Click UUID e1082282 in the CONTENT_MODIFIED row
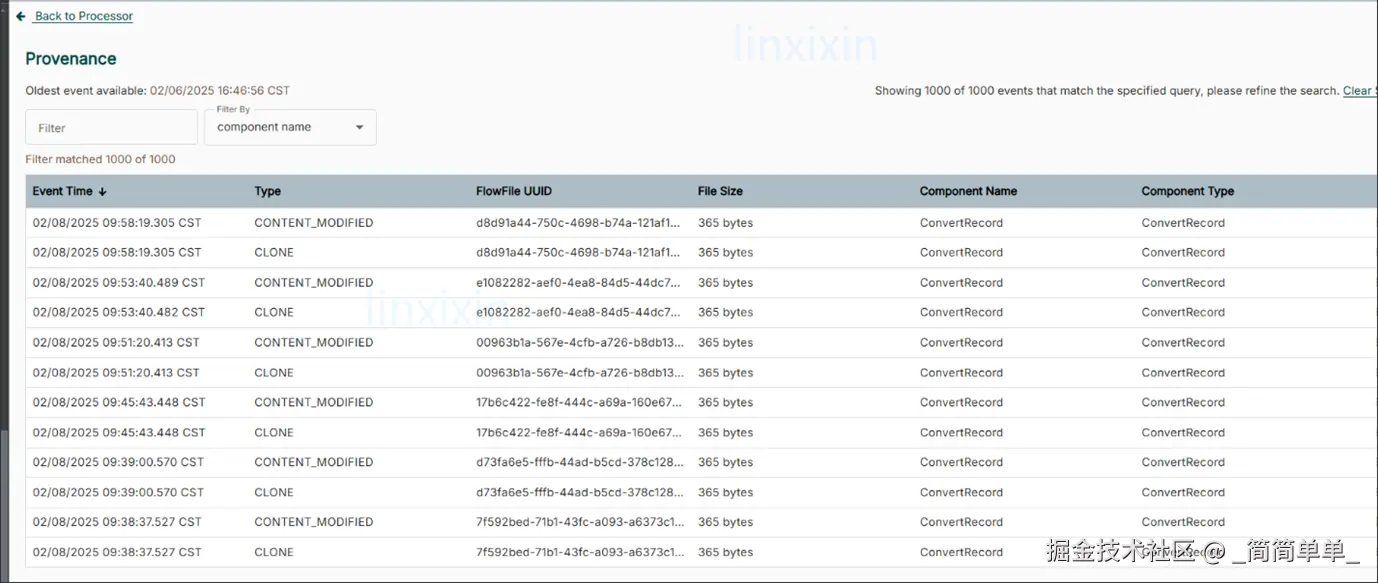1378x583 pixels. coord(579,282)
